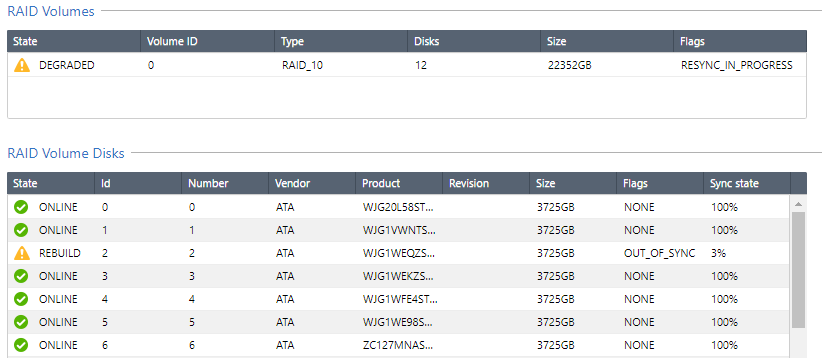
Task: Click the DEGRADED warning icon in RAID Volumes
Action: (21, 66)
